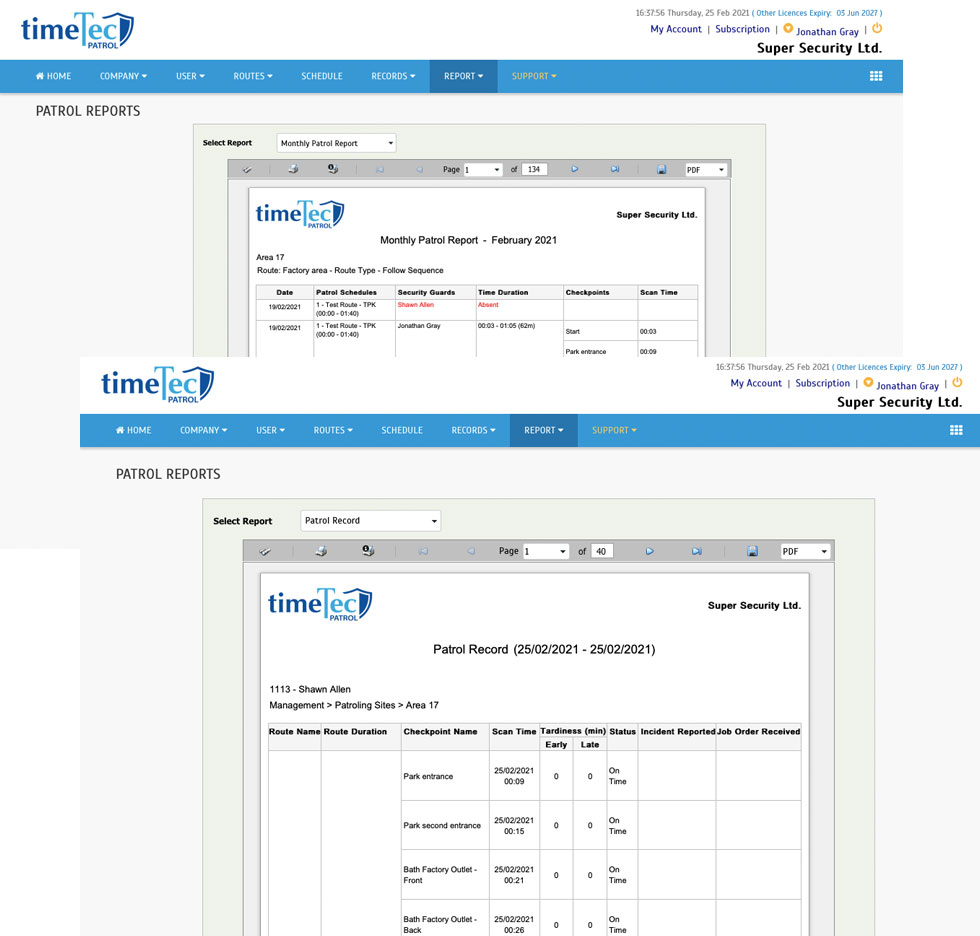This screenshot has width=980, height=936.
Task: Click the print icon in Monthly Patrol Report toolbar
Action: point(293,170)
